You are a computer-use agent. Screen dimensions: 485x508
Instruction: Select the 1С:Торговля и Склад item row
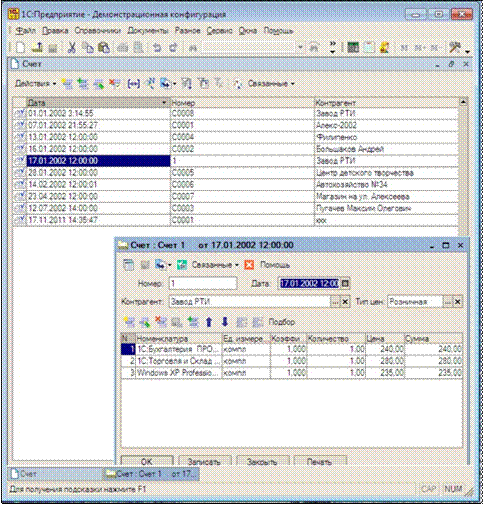[x=292, y=361]
